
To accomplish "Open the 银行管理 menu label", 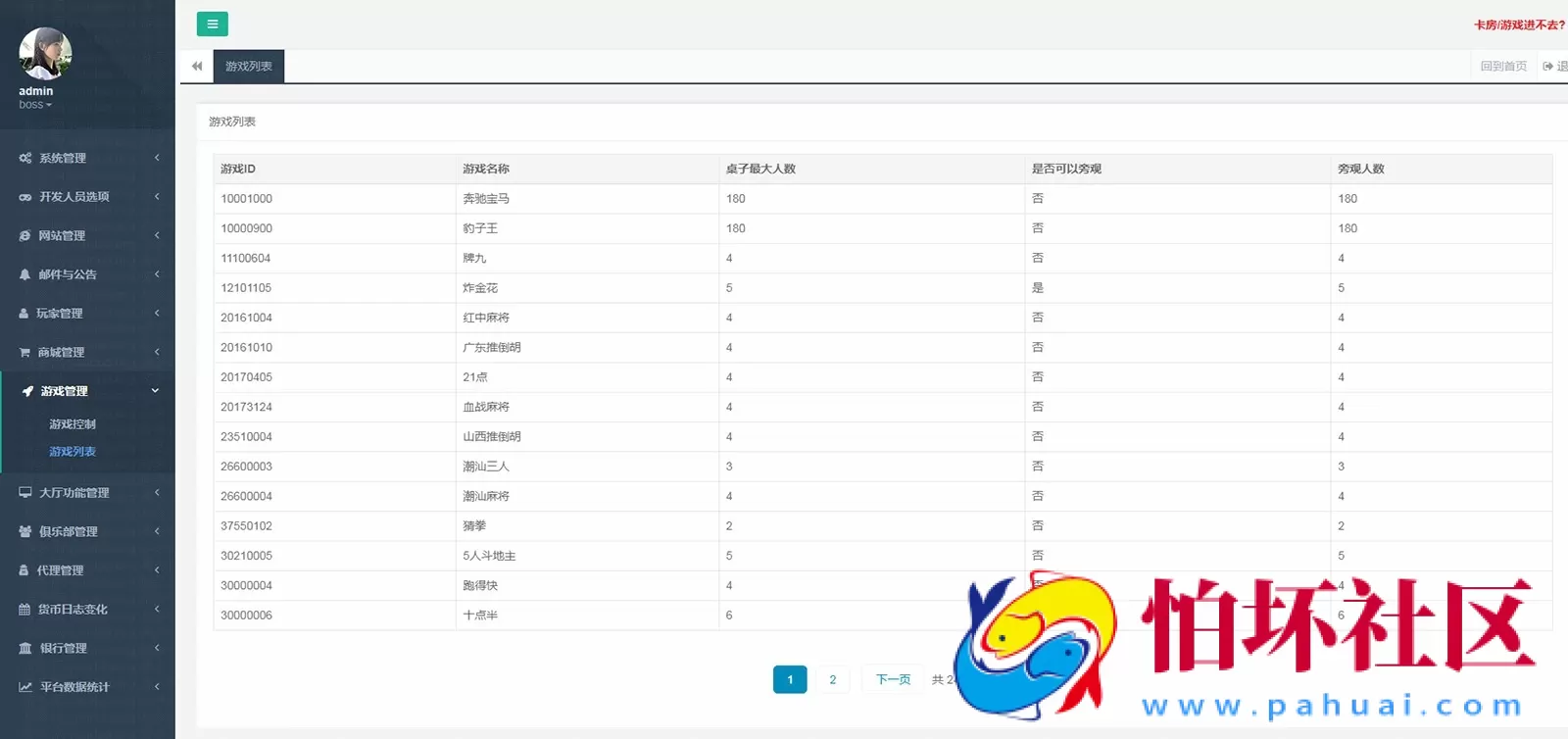I will [x=64, y=648].
